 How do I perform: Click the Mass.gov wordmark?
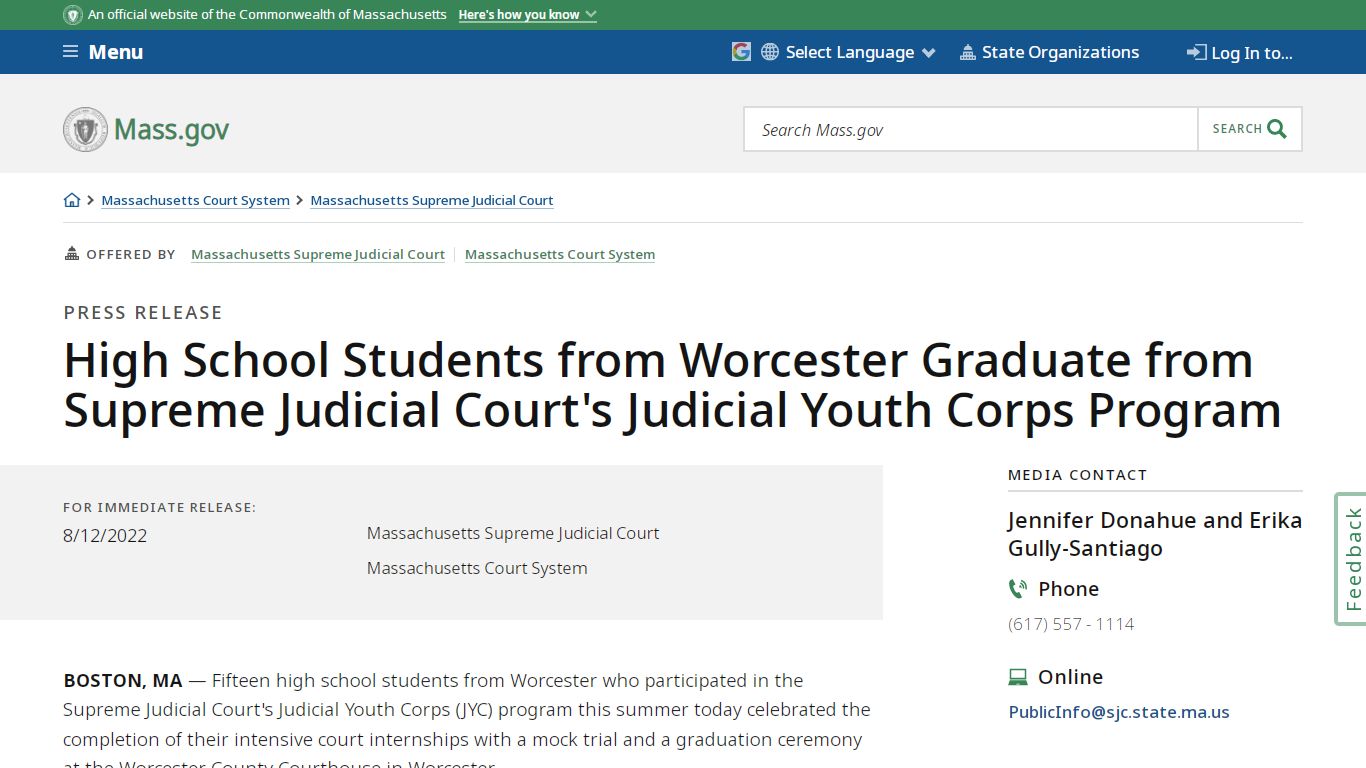pos(172,130)
